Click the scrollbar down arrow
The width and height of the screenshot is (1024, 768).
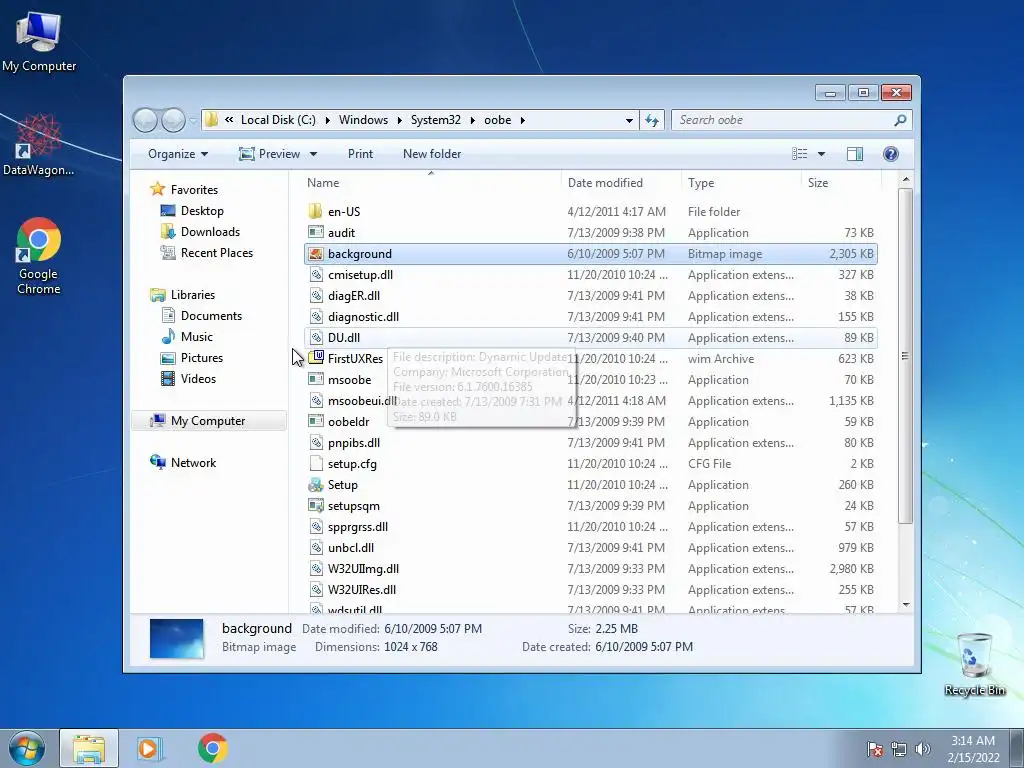(x=906, y=605)
